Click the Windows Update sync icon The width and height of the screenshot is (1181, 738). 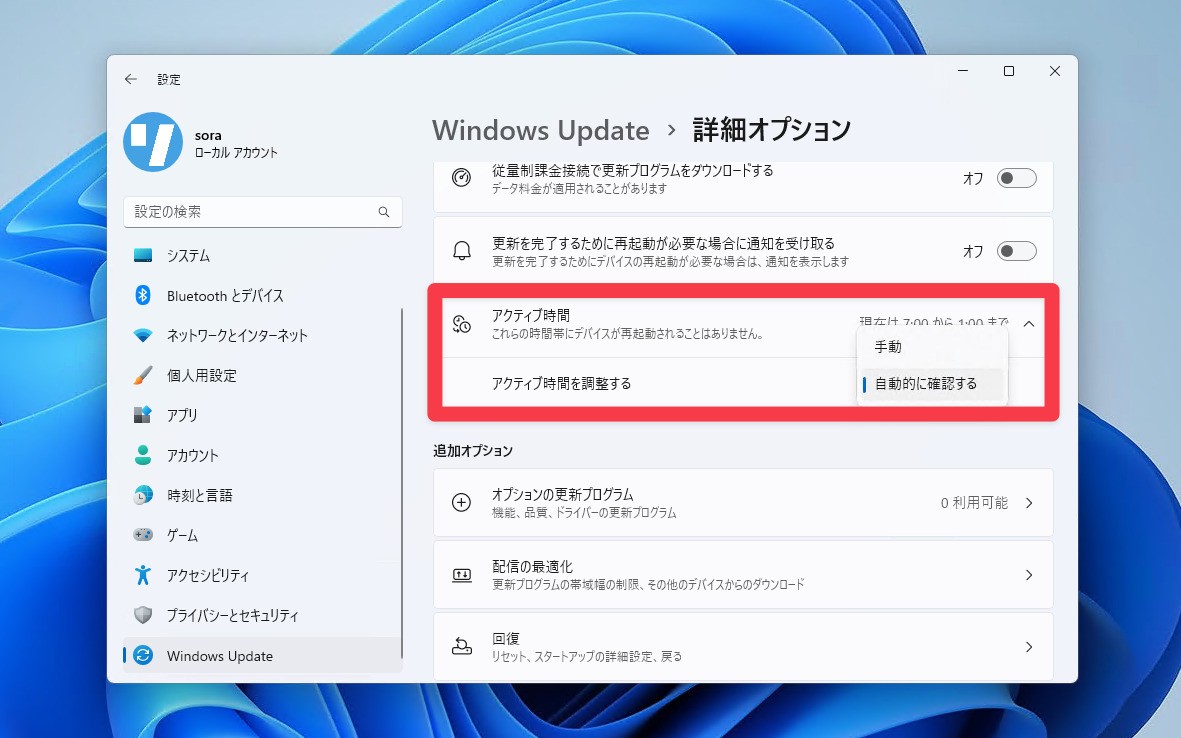coord(143,655)
